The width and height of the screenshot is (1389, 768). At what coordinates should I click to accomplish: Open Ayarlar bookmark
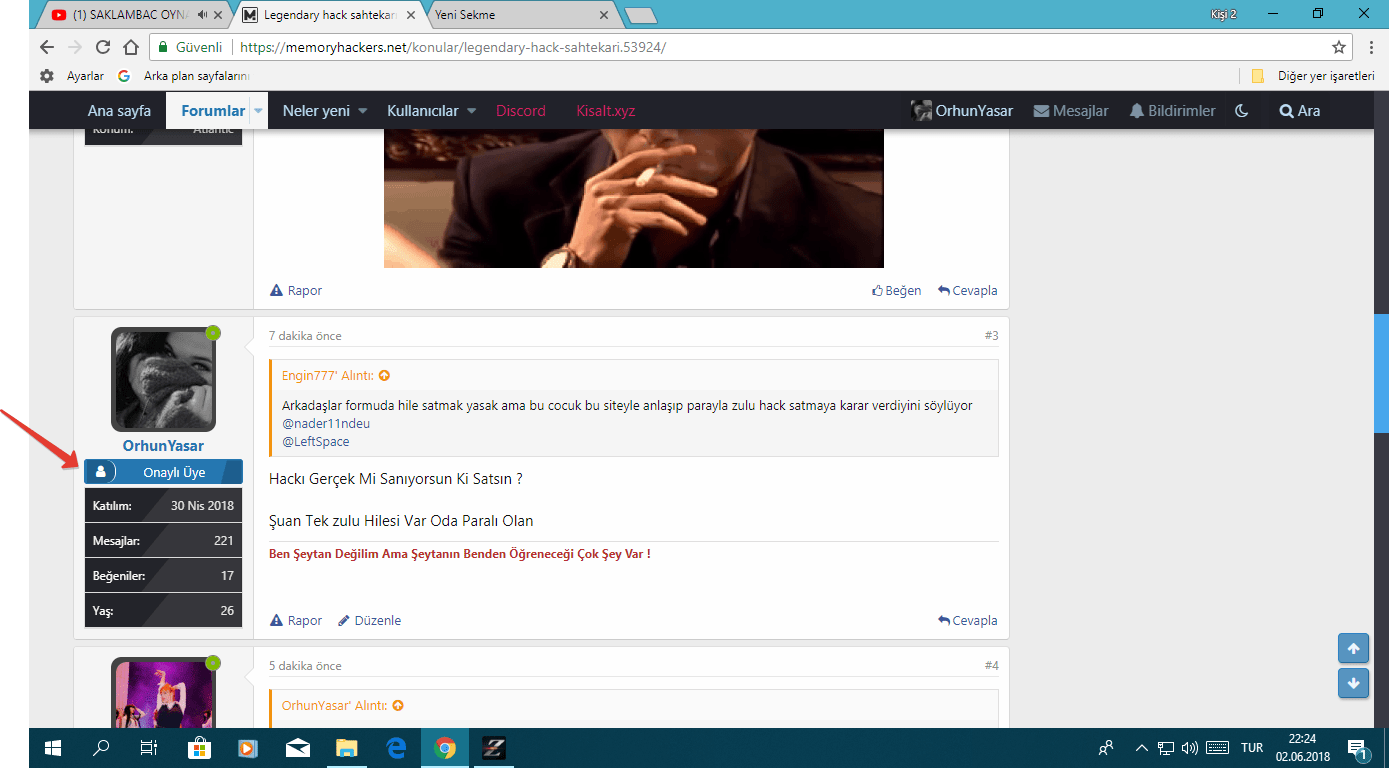pyautogui.click(x=72, y=76)
